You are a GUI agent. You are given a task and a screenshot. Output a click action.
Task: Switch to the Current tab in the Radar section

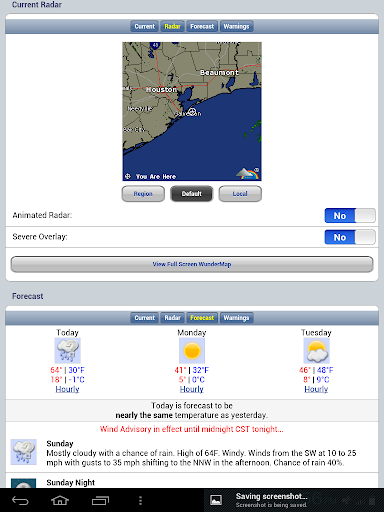click(x=145, y=26)
